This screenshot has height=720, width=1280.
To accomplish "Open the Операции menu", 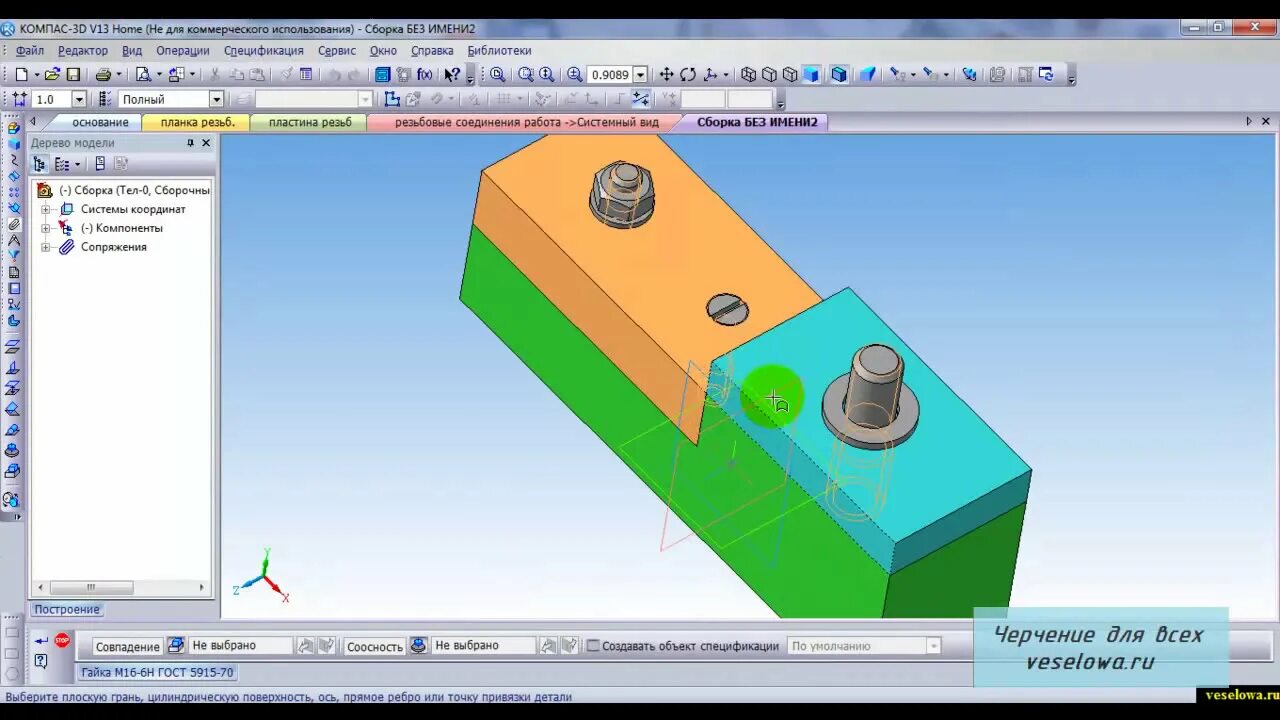I will click(x=183, y=50).
